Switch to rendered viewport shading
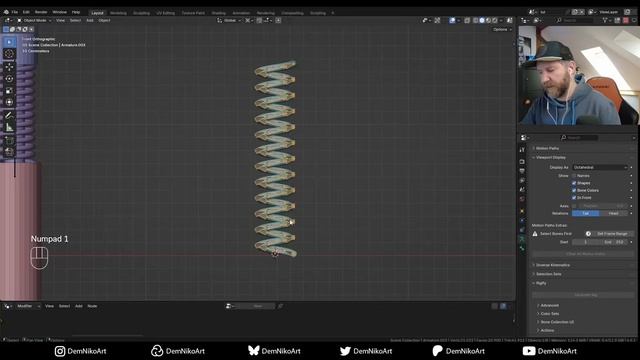 click(x=495, y=20)
